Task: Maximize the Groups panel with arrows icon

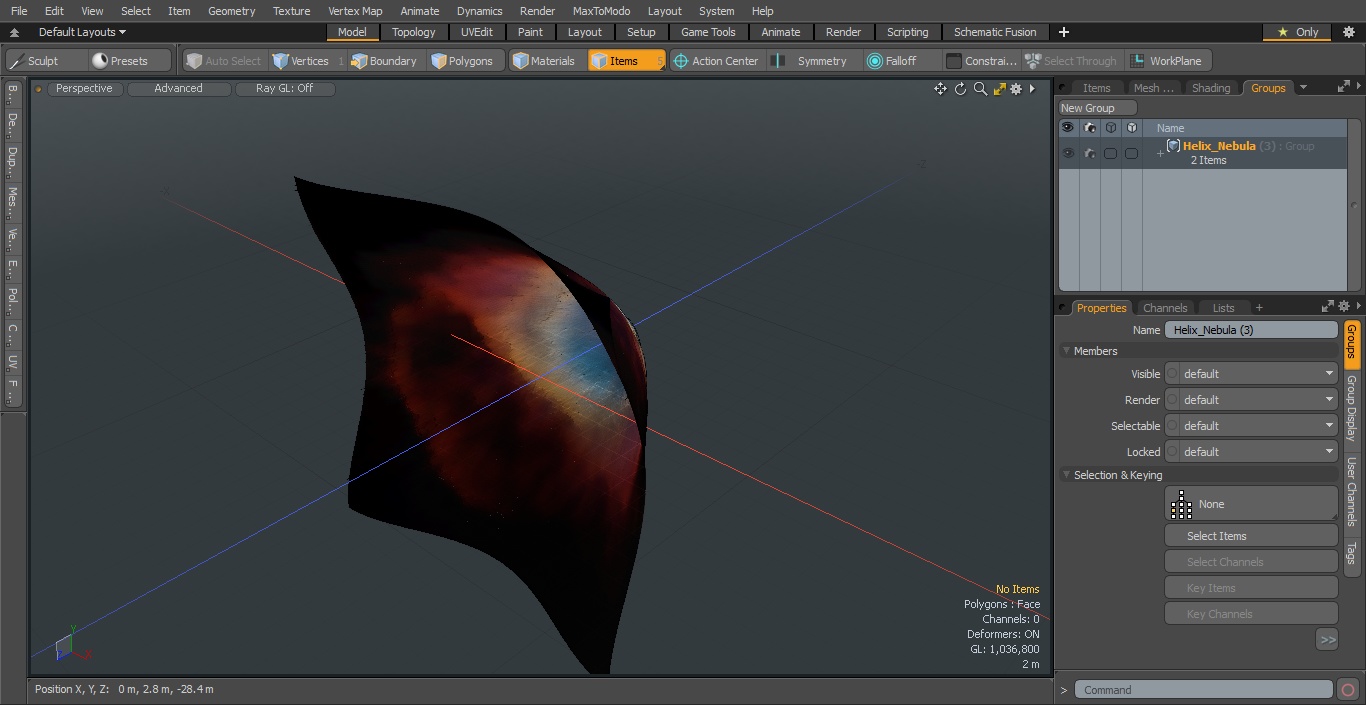Action: pos(1343,87)
